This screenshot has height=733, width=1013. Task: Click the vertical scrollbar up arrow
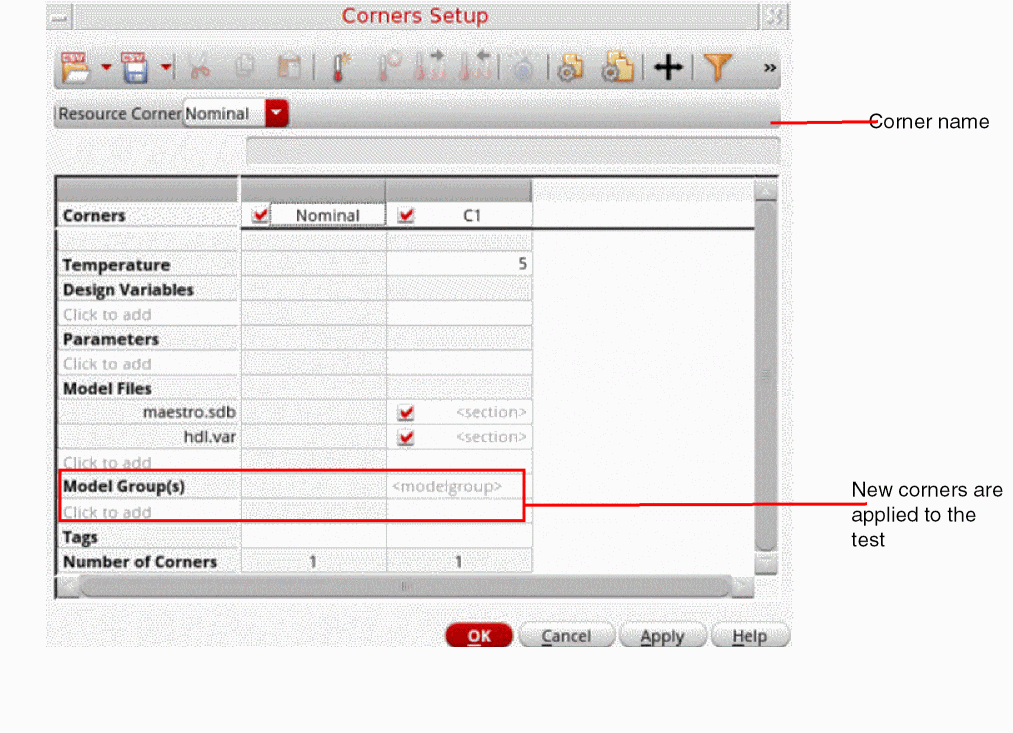[x=766, y=191]
